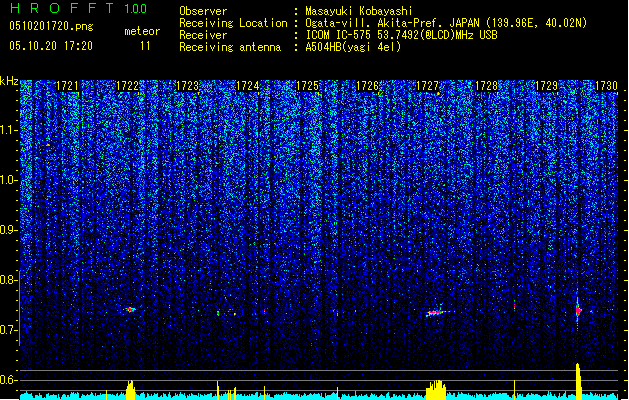Click the tallest yellow power bar near 1729
This screenshot has width=629, height=400.
(578, 381)
